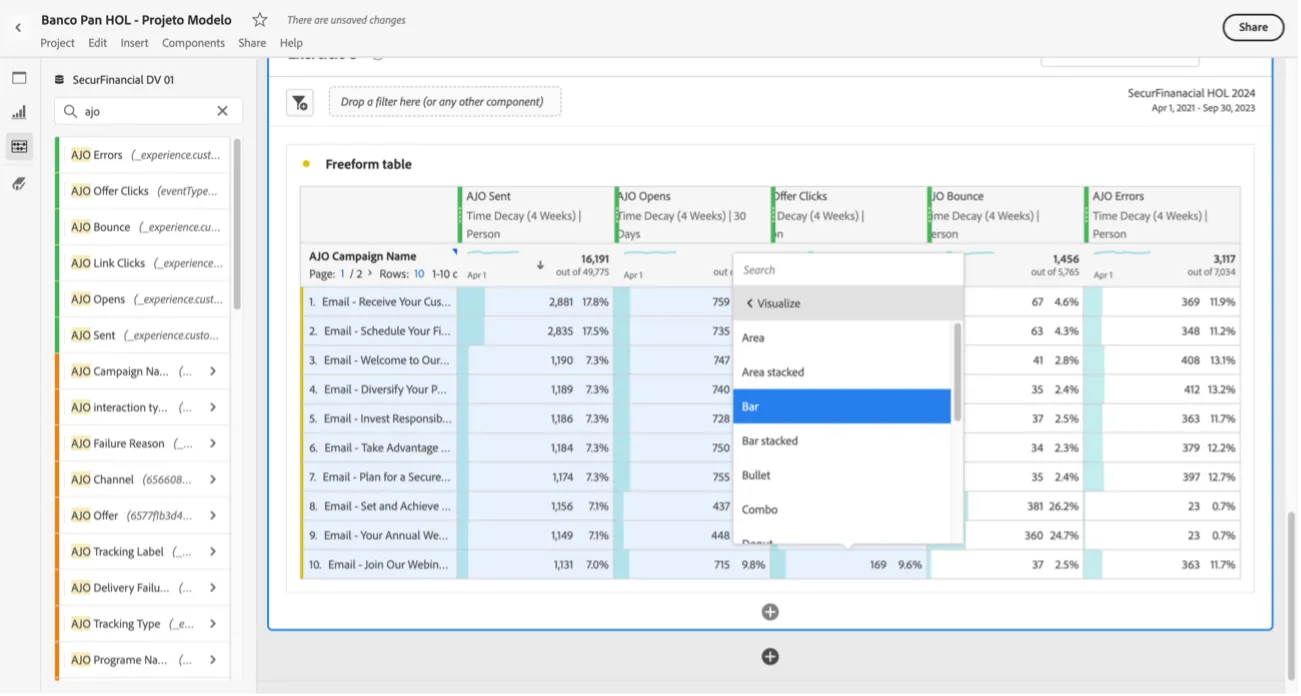Expand the AJO Channel dimension chevron

click(x=213, y=479)
